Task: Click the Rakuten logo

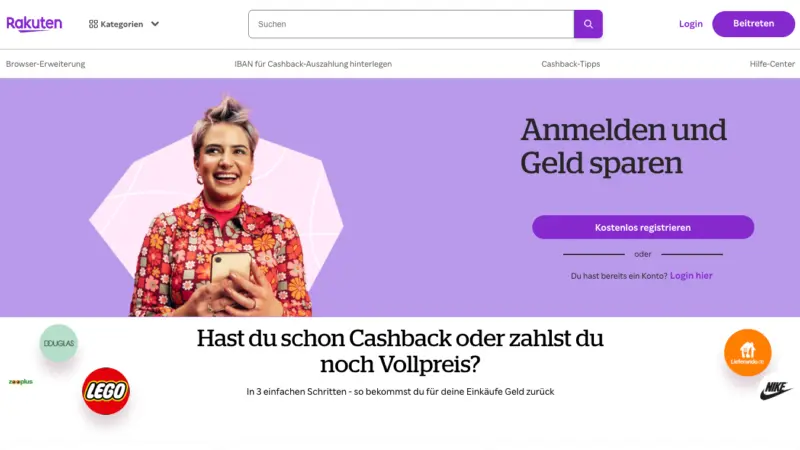Action: [34, 23]
